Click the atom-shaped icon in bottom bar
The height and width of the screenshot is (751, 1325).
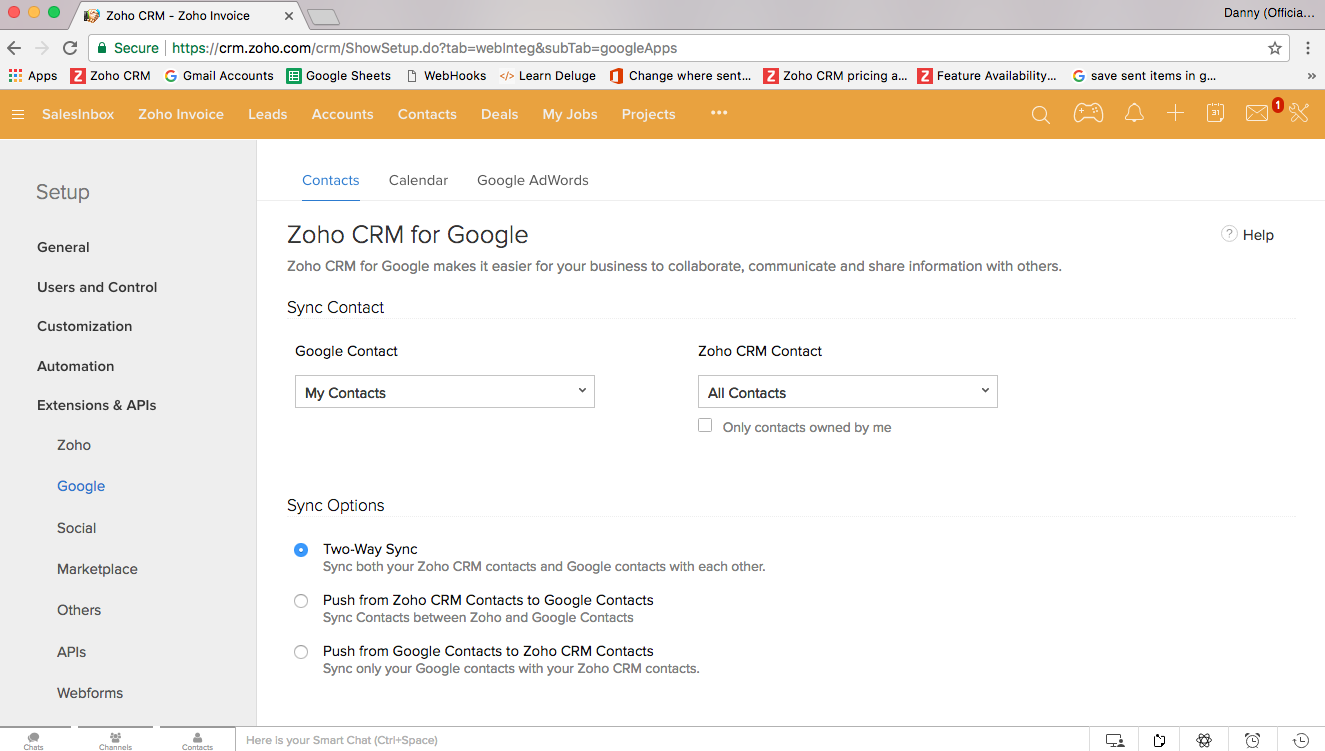coord(1204,740)
